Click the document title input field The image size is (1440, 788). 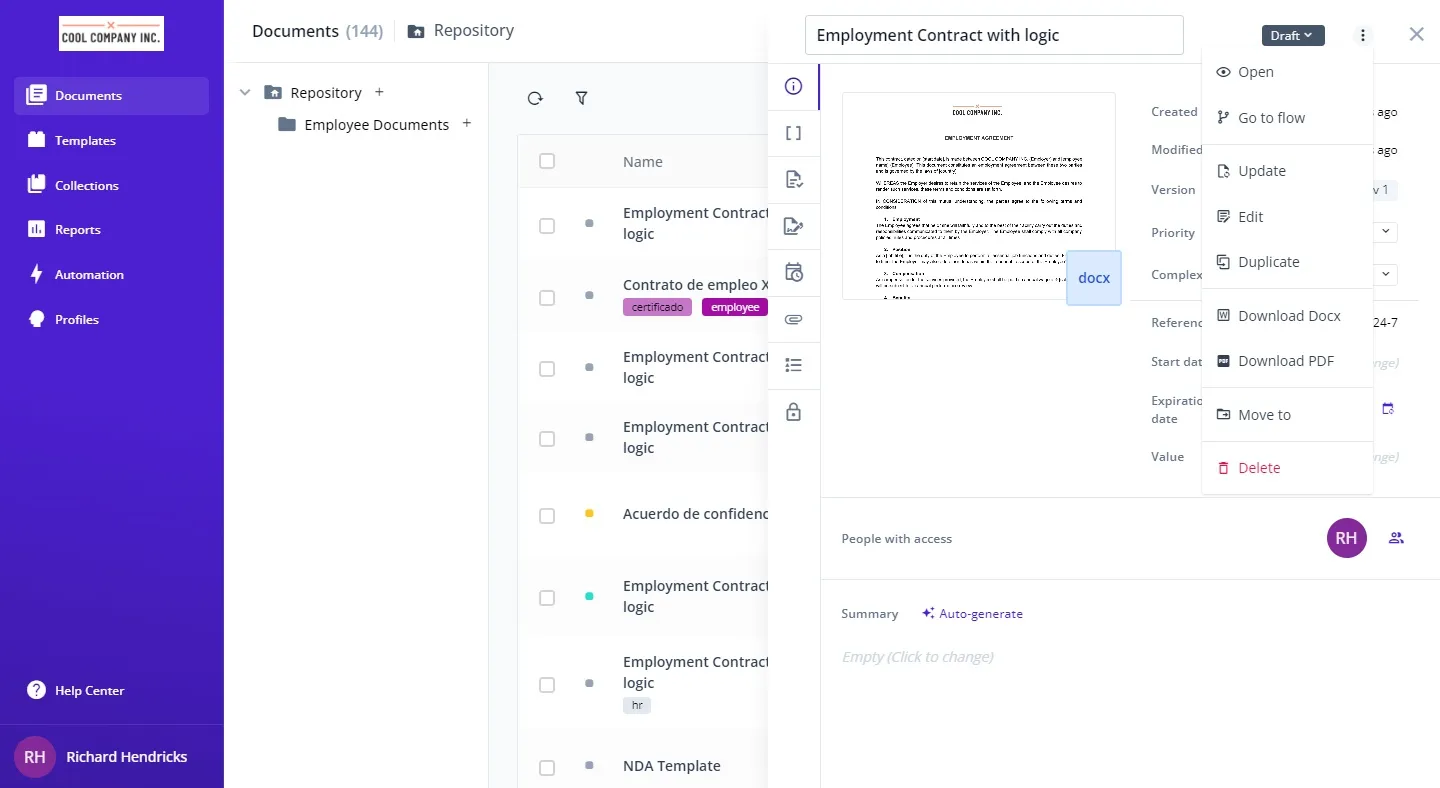[x=993, y=35]
